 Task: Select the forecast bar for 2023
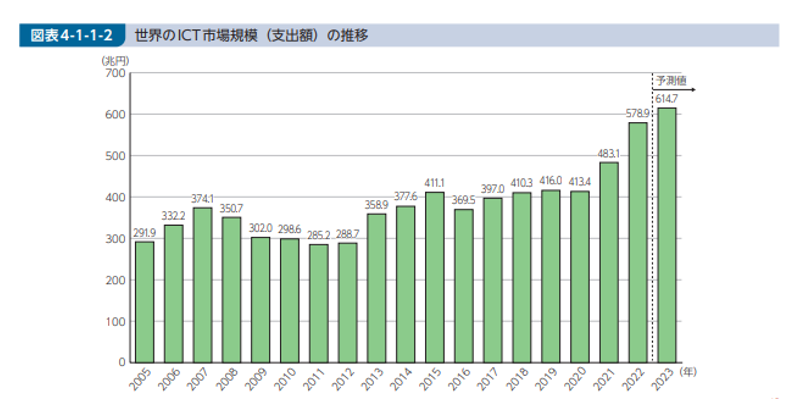pos(667,235)
